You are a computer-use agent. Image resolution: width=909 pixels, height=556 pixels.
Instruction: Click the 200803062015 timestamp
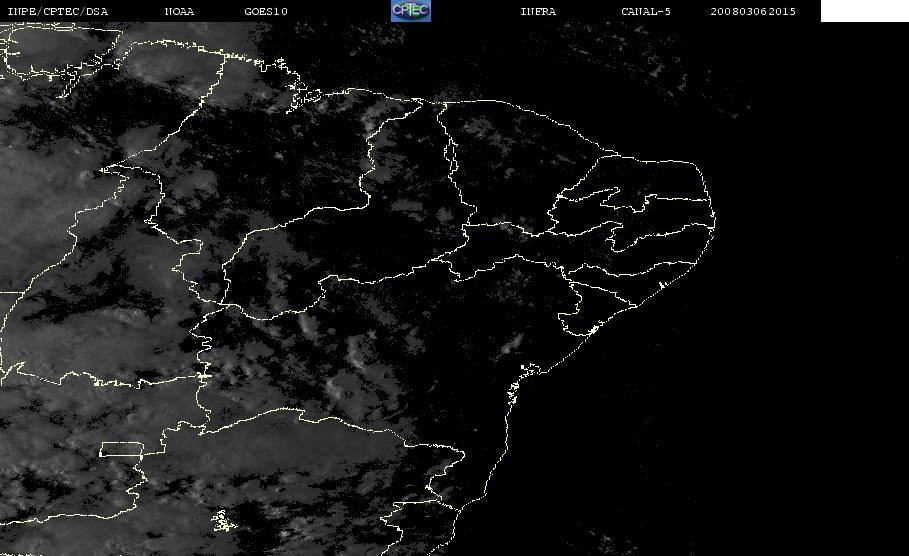tap(753, 12)
